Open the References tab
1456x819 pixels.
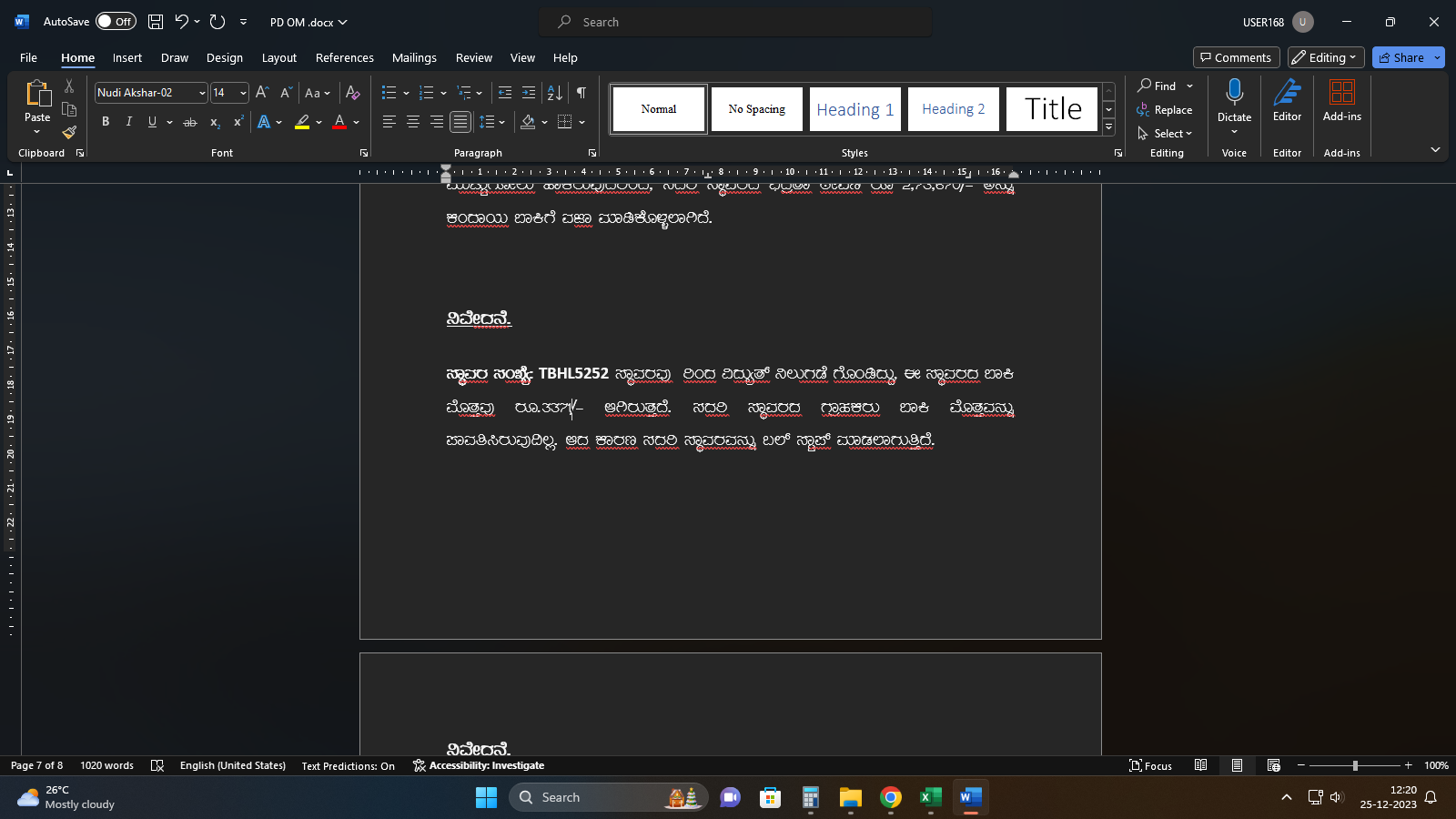point(345,57)
